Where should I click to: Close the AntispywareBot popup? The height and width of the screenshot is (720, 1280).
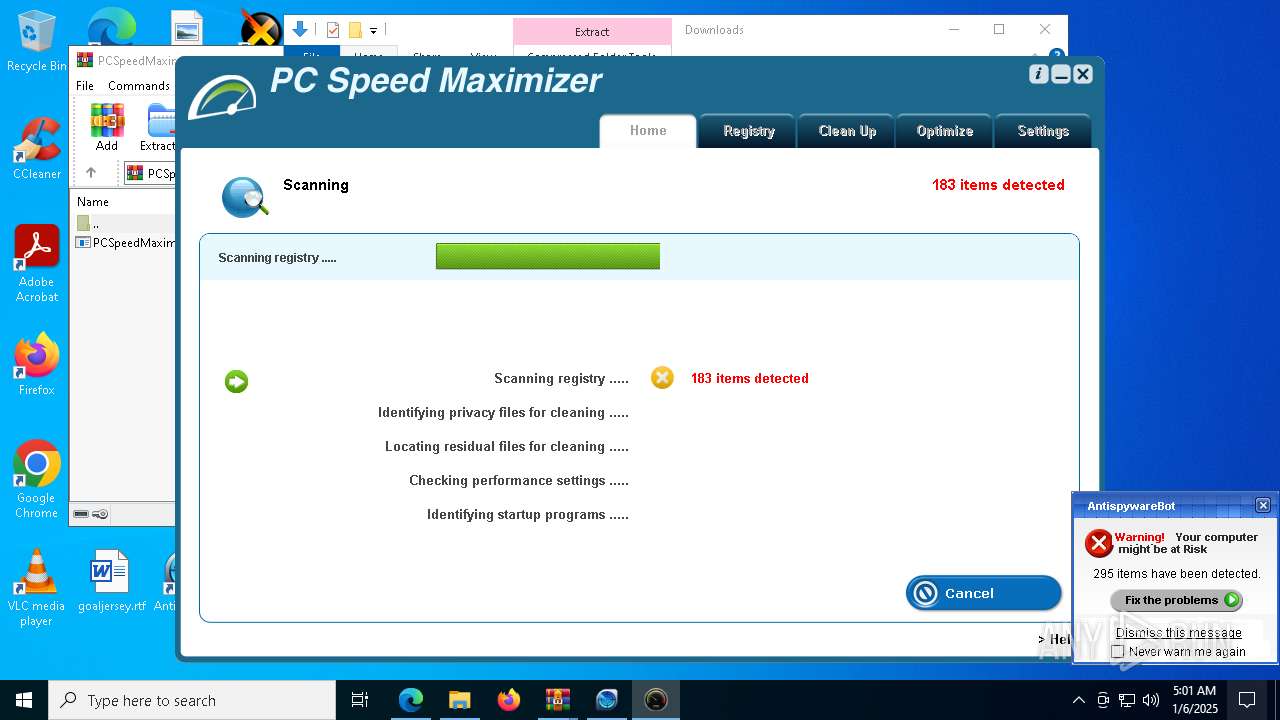tap(1263, 505)
